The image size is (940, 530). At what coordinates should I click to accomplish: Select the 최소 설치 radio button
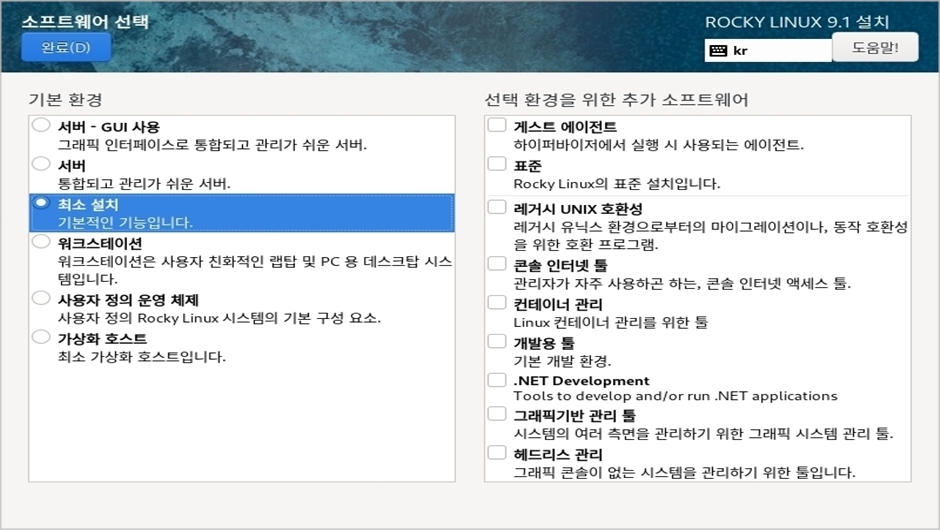point(41,203)
